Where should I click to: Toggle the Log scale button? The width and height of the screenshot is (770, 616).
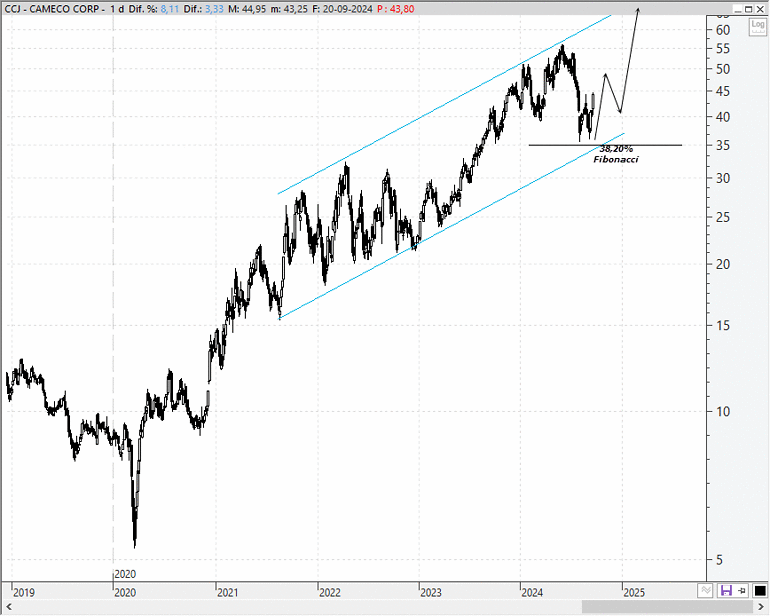pyautogui.click(x=758, y=27)
